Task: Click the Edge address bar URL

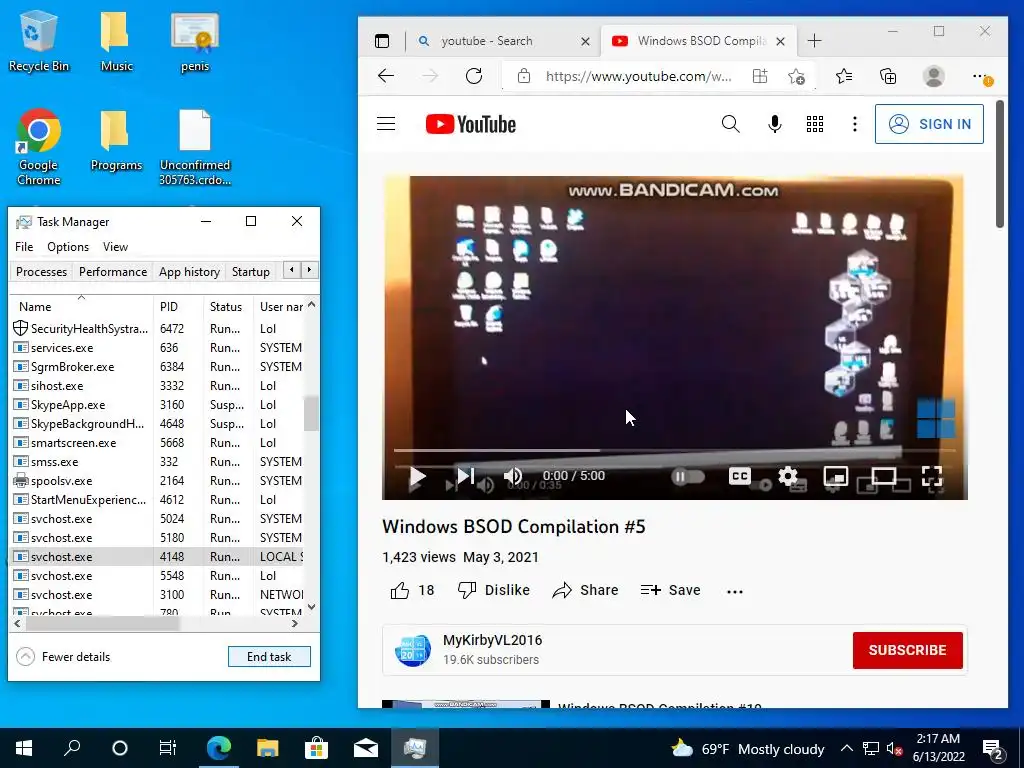Action: [638, 76]
